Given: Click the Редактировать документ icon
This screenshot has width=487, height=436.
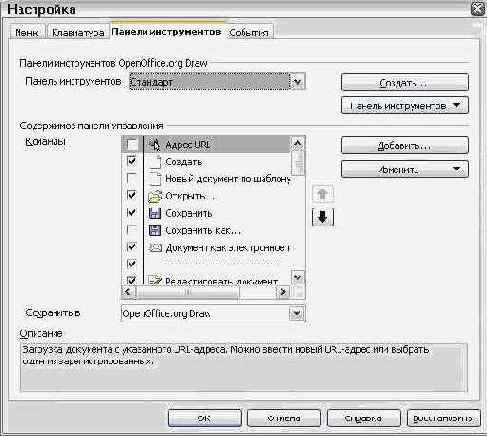Looking at the screenshot, I should click(x=155, y=280).
